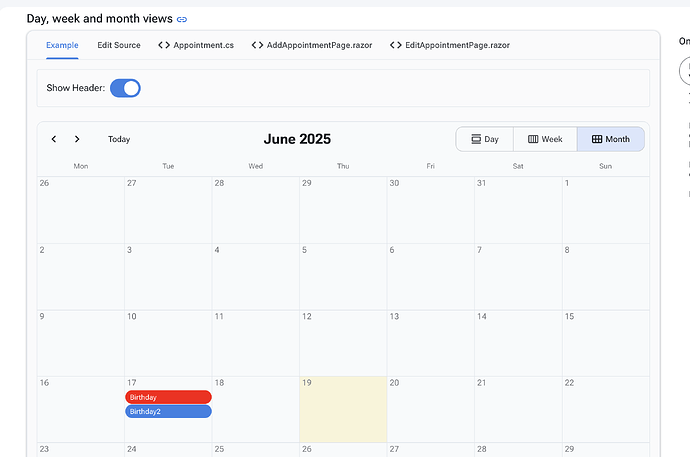Image resolution: width=690 pixels, height=457 pixels.
Task: Click the Tue column header
Action: point(168,166)
